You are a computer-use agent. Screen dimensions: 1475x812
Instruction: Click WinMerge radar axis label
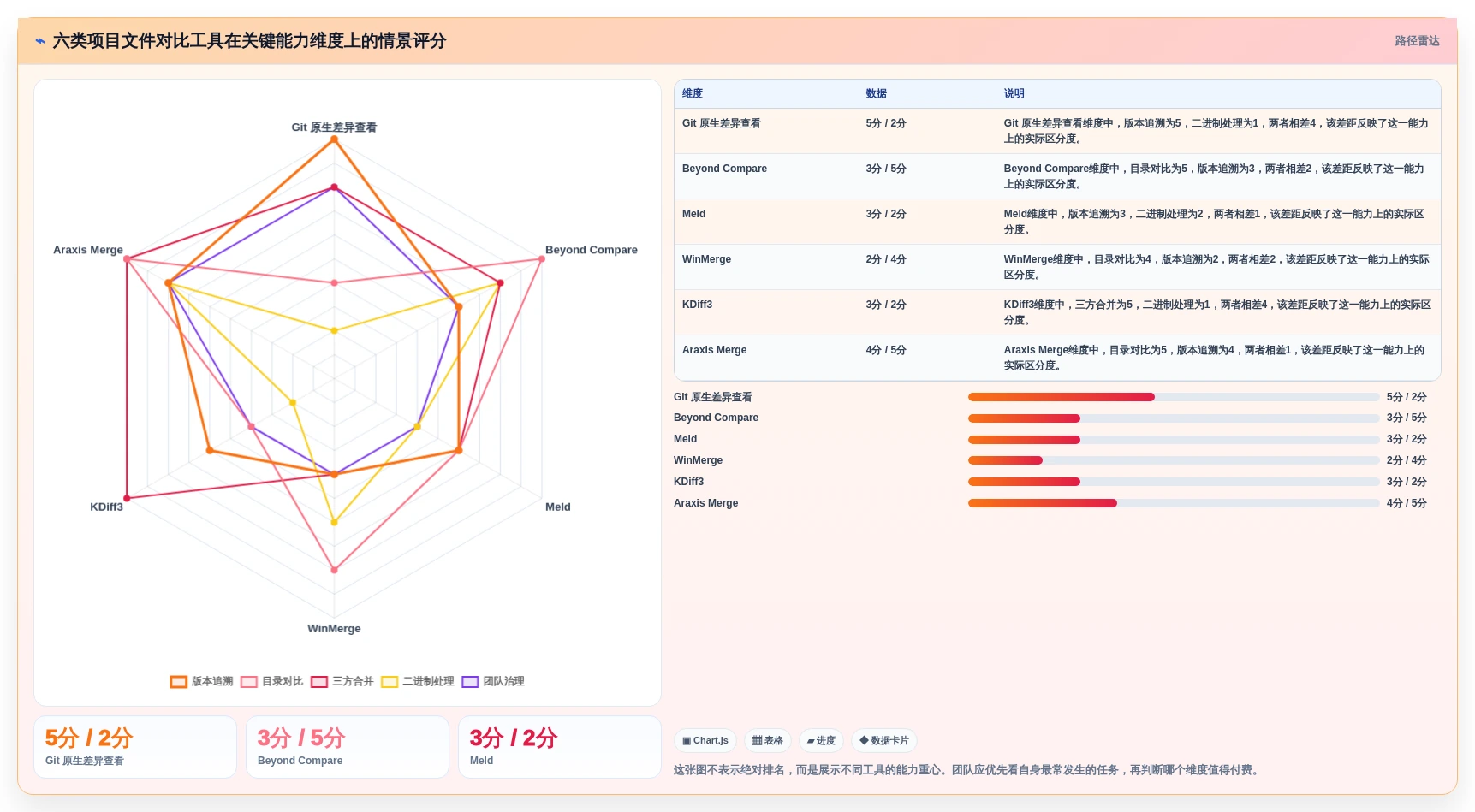[x=334, y=628]
